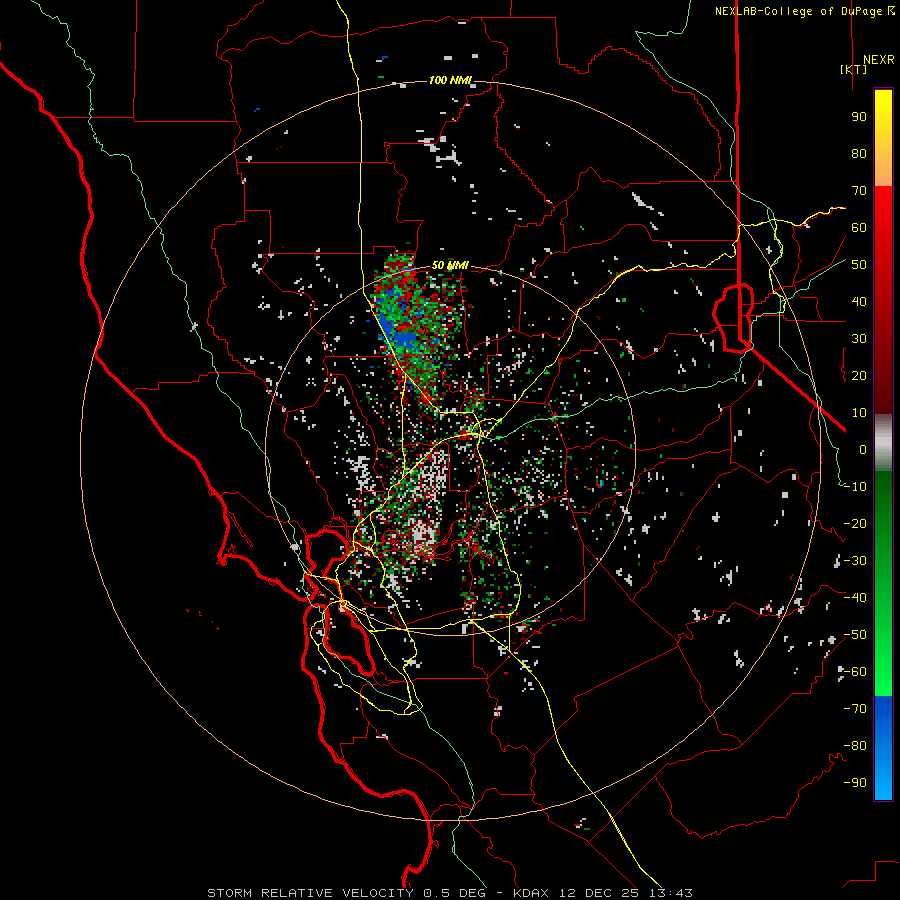Click the 40 value on the velocity scale
The height and width of the screenshot is (900, 900).
click(859, 302)
